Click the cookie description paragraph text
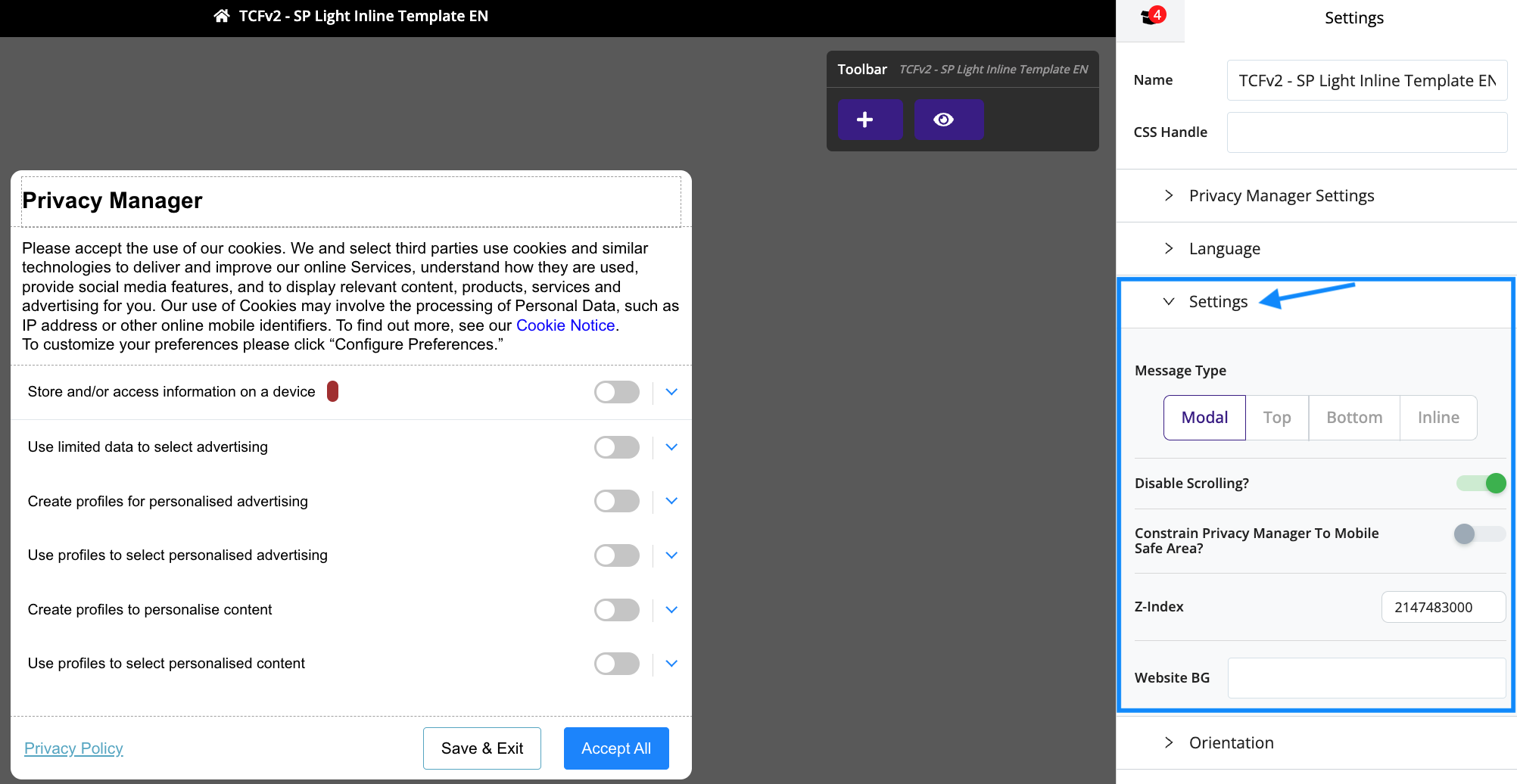 click(x=350, y=296)
